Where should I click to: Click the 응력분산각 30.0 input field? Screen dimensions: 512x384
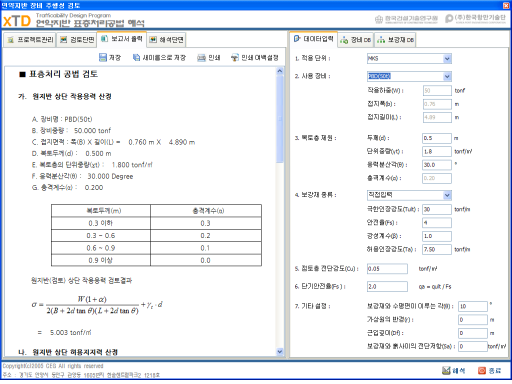[x=437, y=165]
